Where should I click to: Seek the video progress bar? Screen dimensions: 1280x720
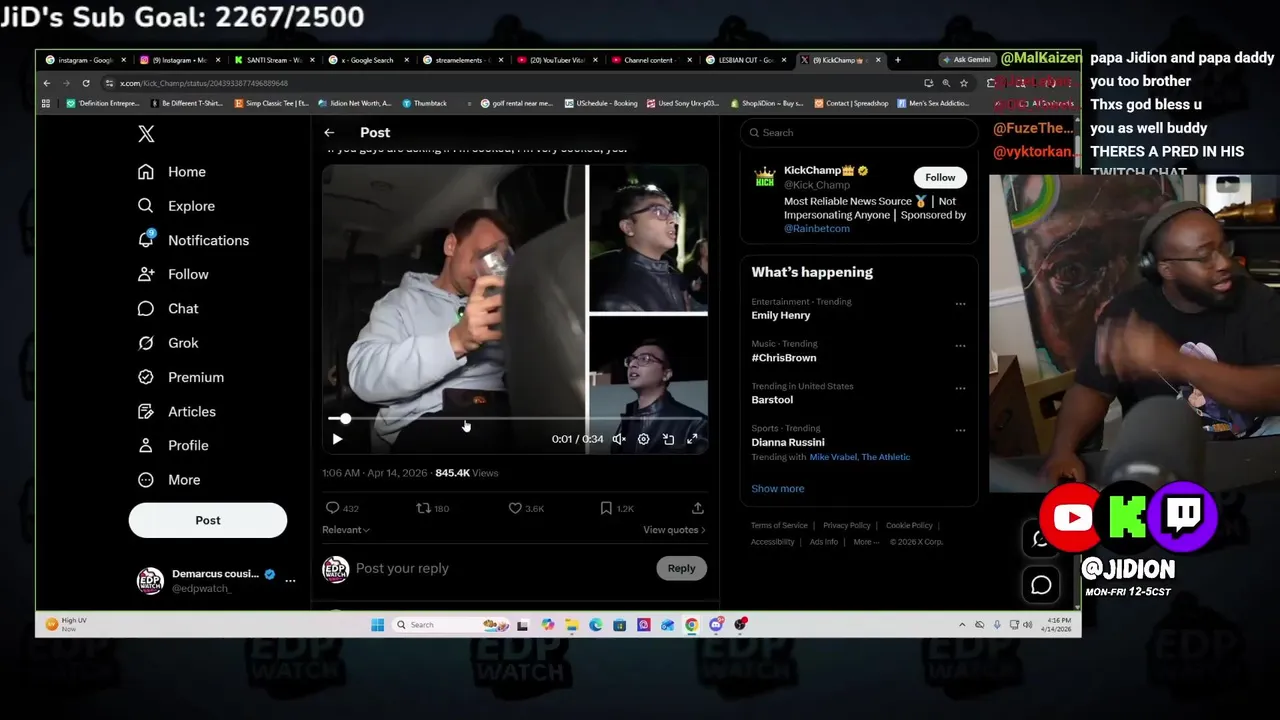coord(516,419)
